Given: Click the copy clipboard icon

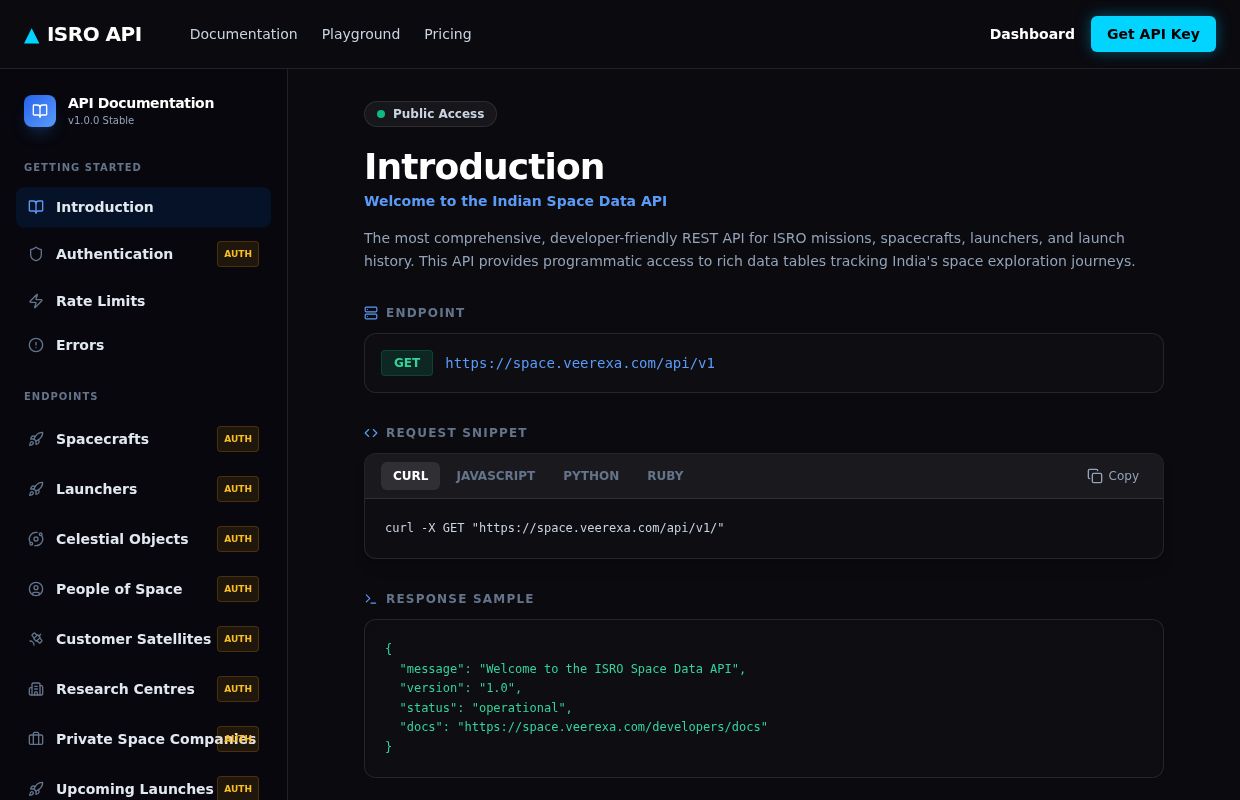Looking at the screenshot, I should [x=1095, y=476].
